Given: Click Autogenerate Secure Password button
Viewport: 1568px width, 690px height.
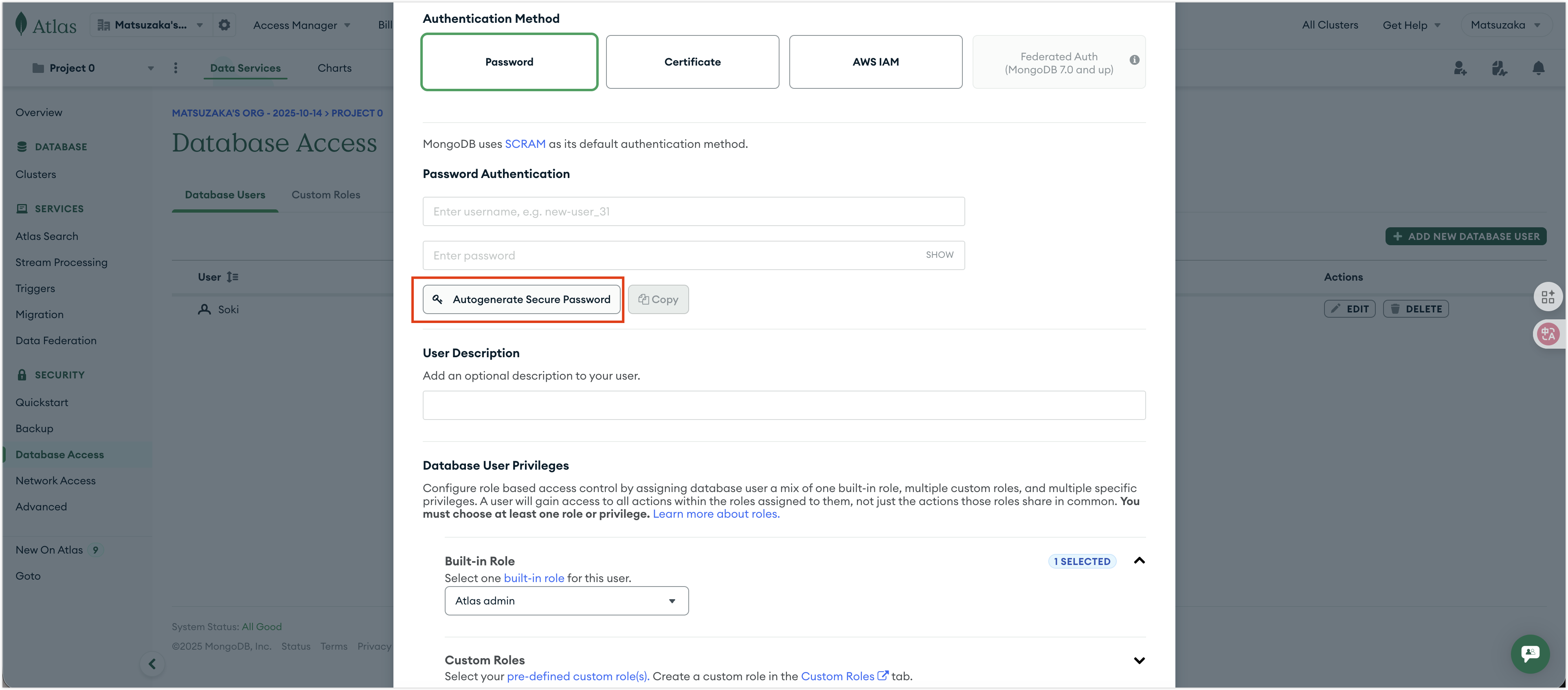Looking at the screenshot, I should pyautogui.click(x=521, y=300).
